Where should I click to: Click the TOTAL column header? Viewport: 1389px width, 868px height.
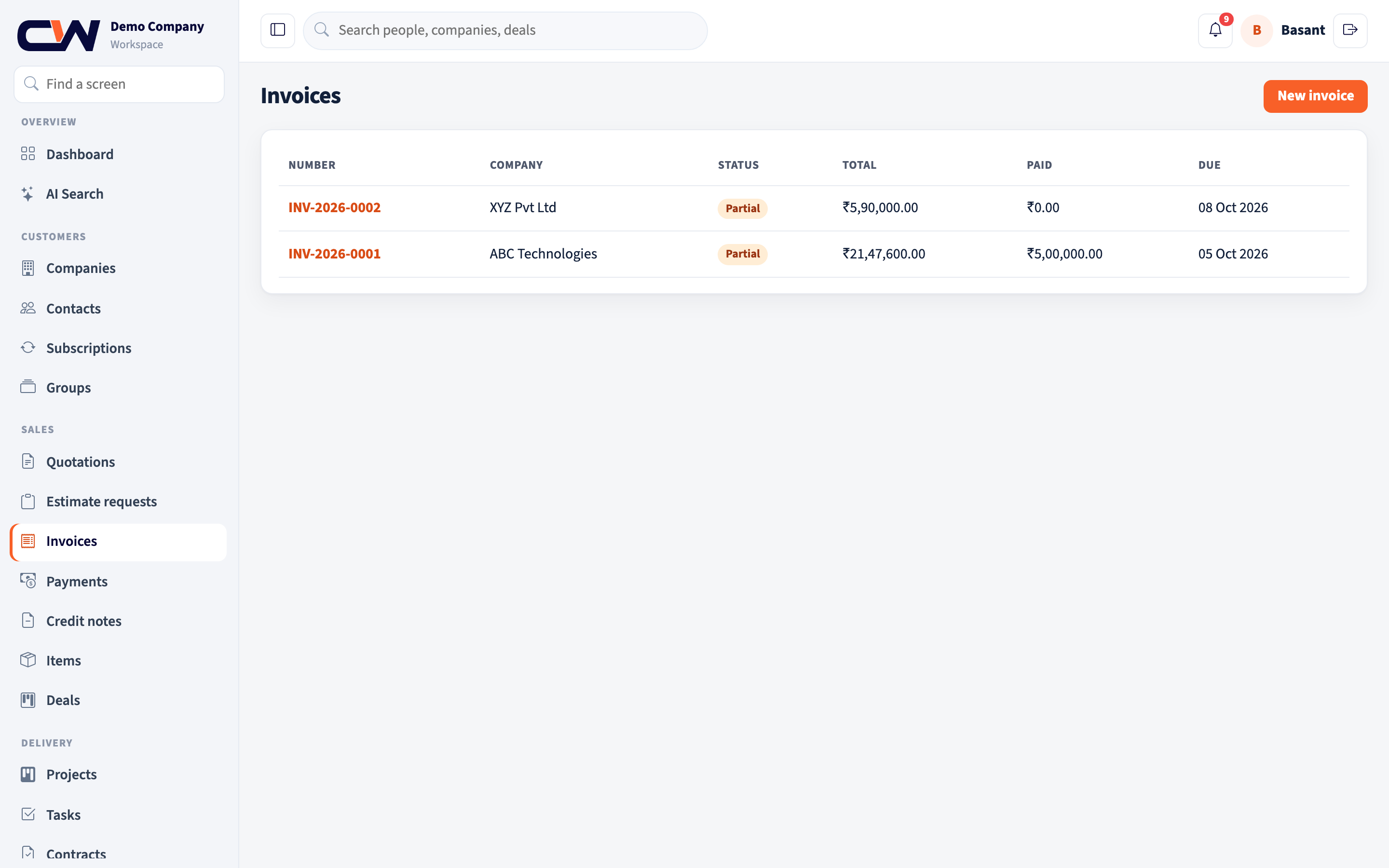point(859,165)
